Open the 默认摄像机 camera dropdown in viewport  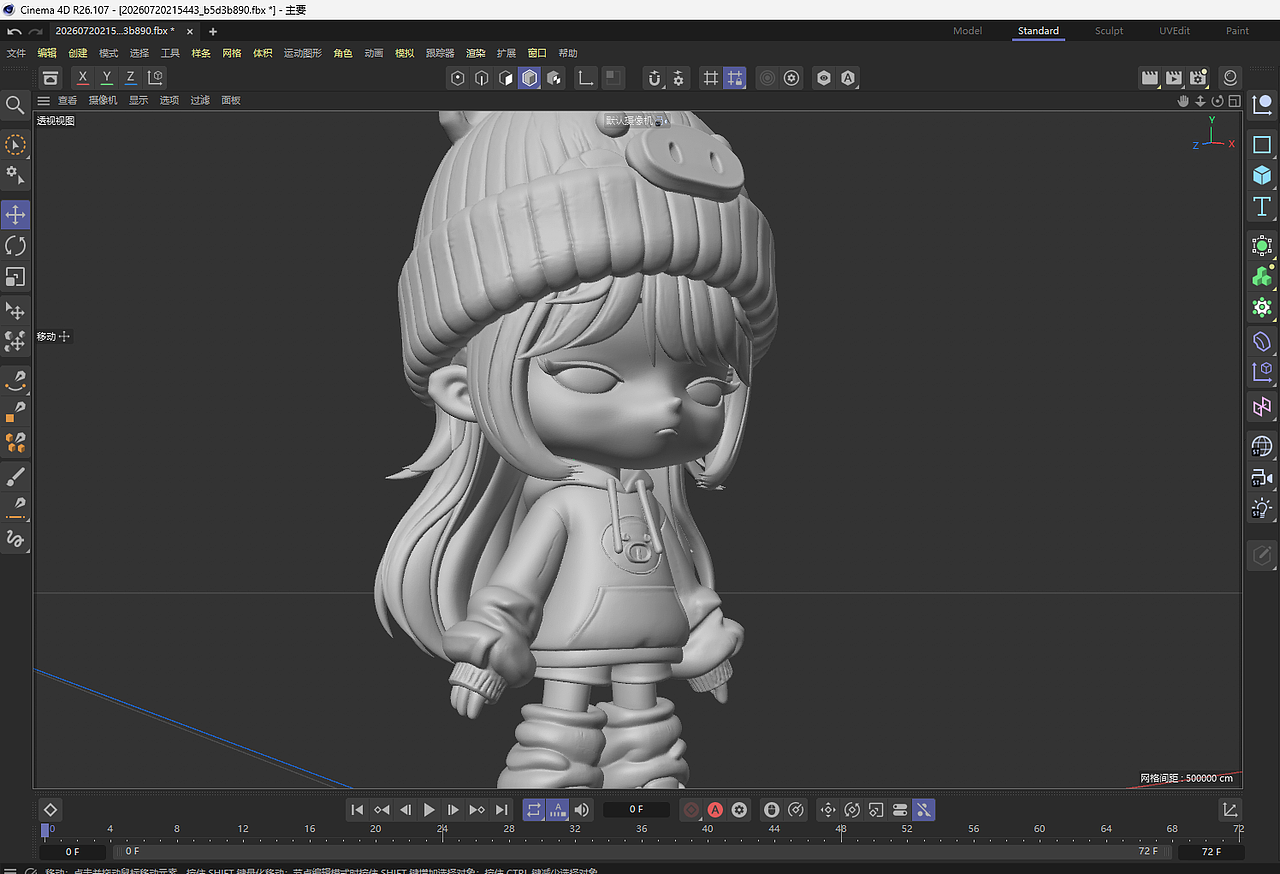[x=635, y=121]
